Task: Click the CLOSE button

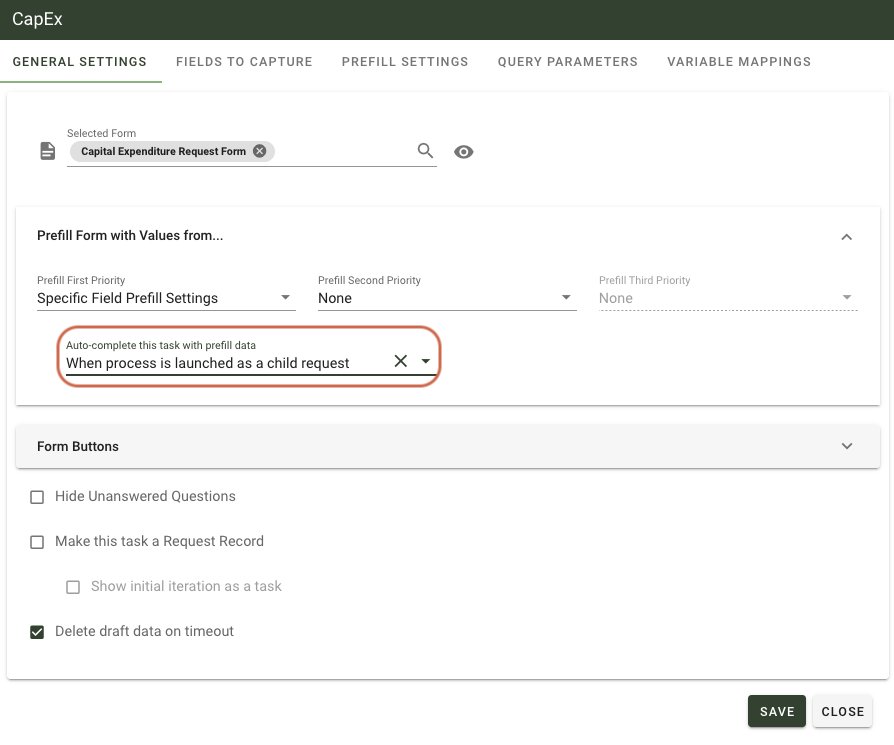Action: click(x=842, y=711)
